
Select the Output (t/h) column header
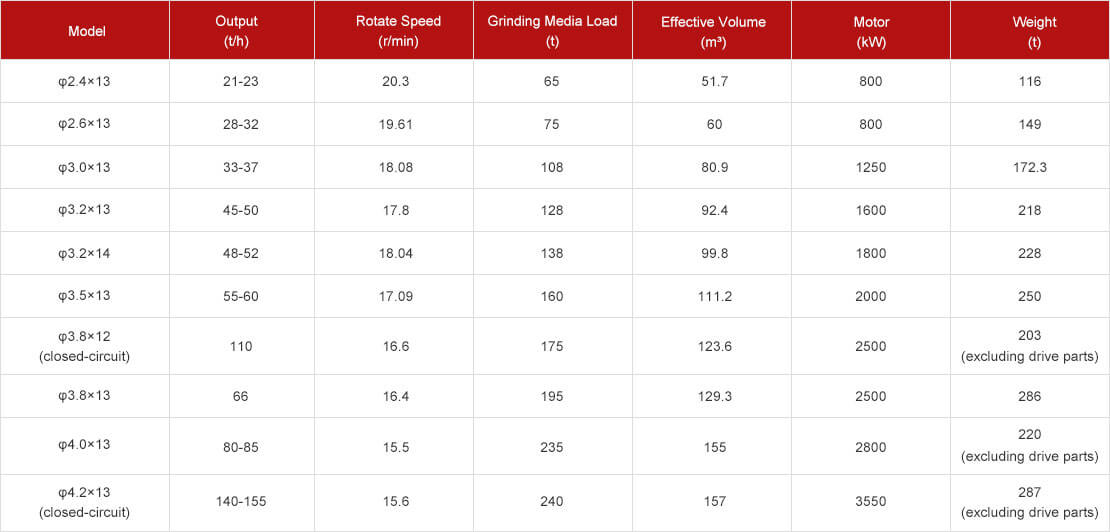pos(240,31)
